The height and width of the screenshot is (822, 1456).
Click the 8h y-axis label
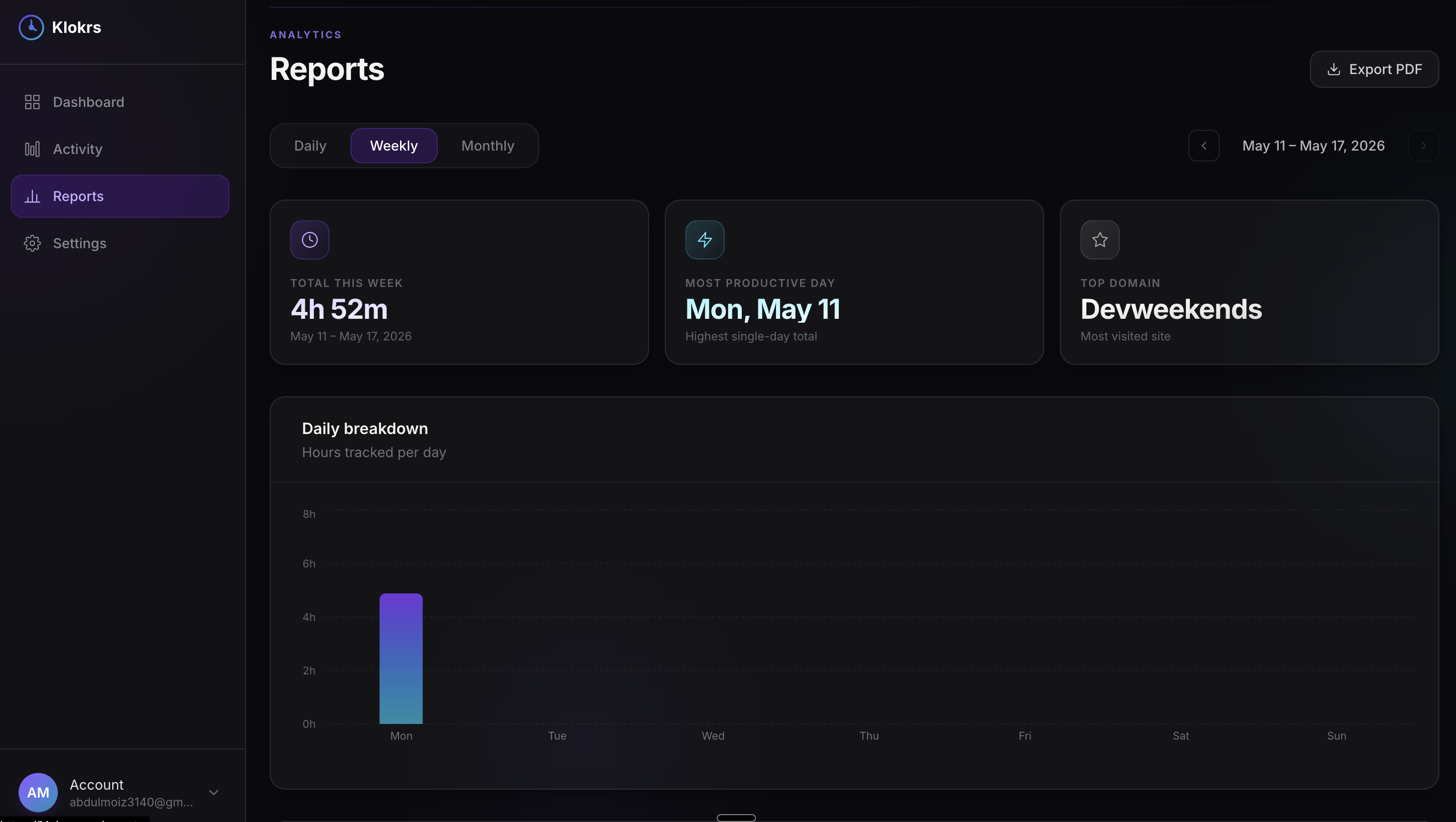pyautogui.click(x=309, y=514)
